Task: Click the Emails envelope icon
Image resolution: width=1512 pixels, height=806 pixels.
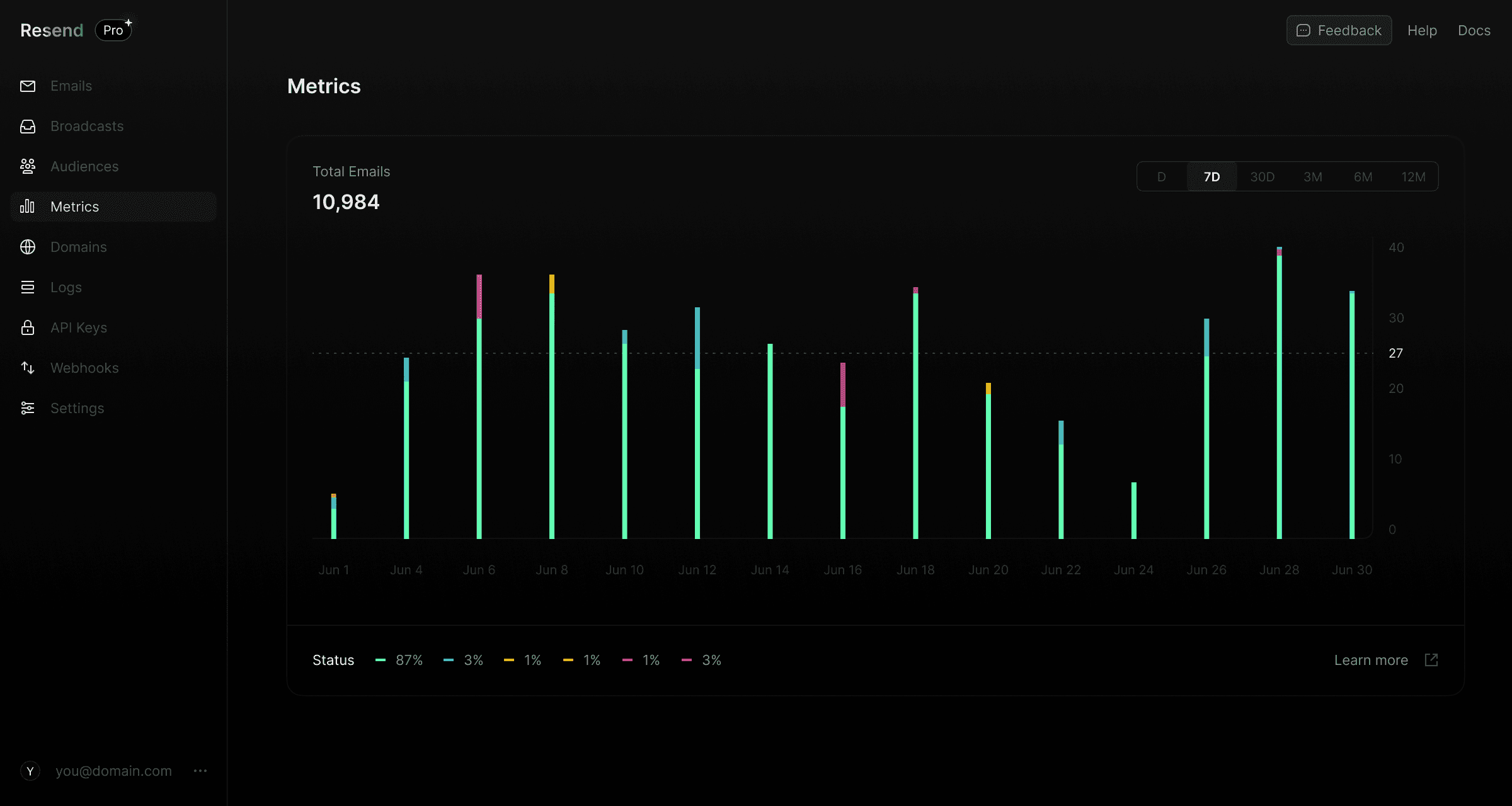Action: 28,86
